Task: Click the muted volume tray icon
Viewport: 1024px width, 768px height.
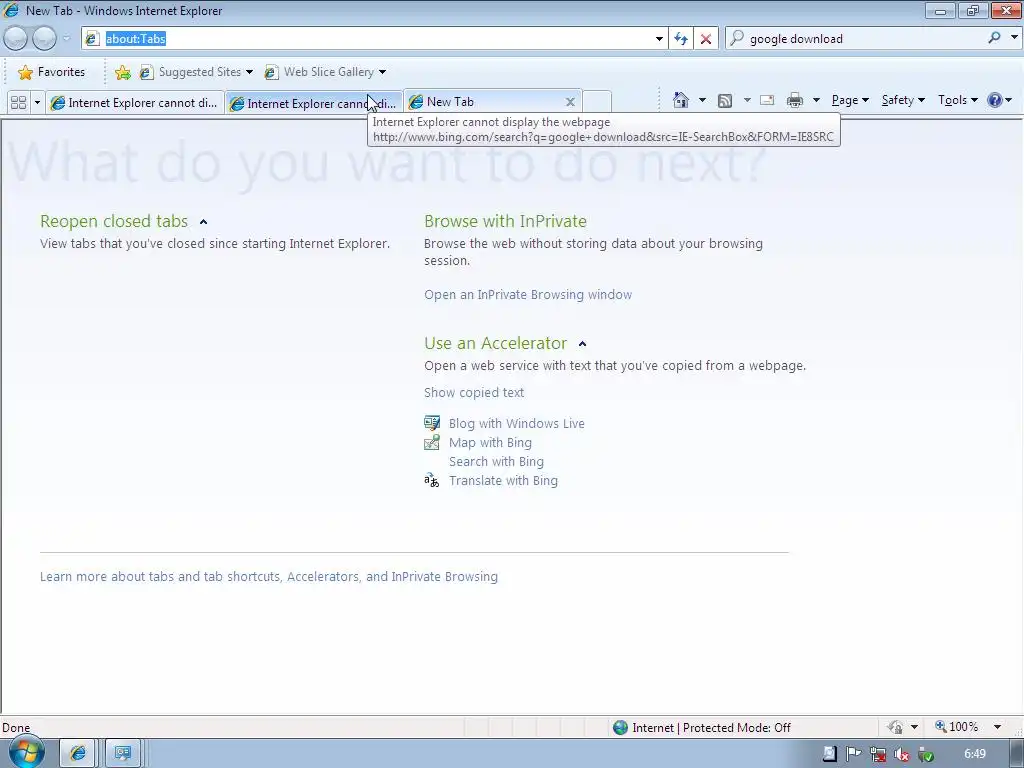Action: 902,754
